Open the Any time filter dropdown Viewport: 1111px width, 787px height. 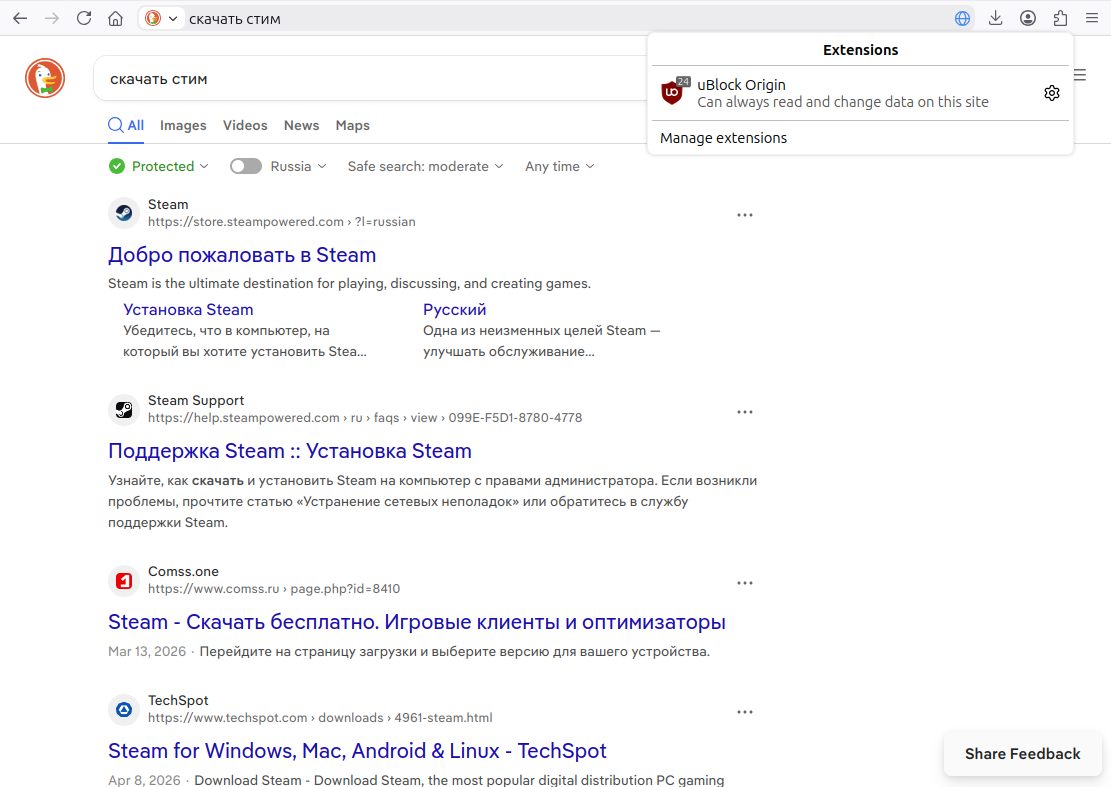(x=559, y=166)
